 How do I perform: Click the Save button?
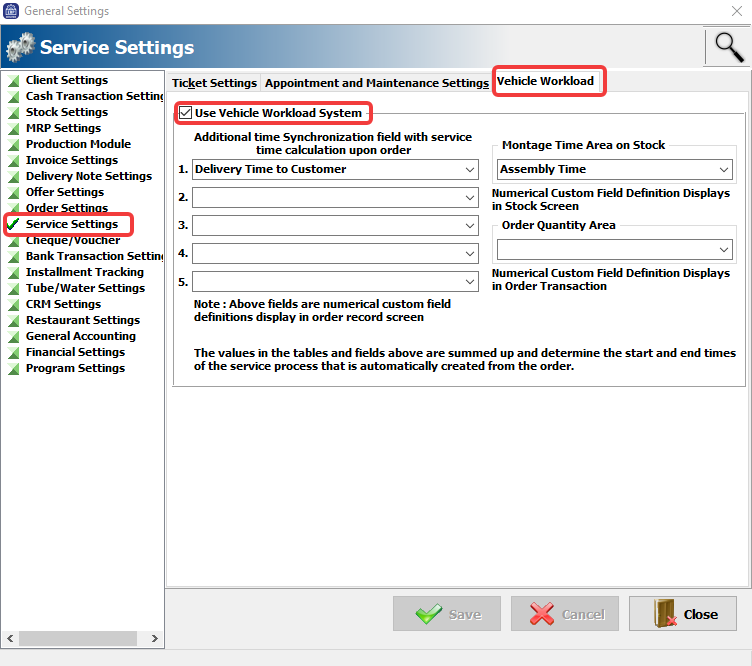[x=447, y=614]
